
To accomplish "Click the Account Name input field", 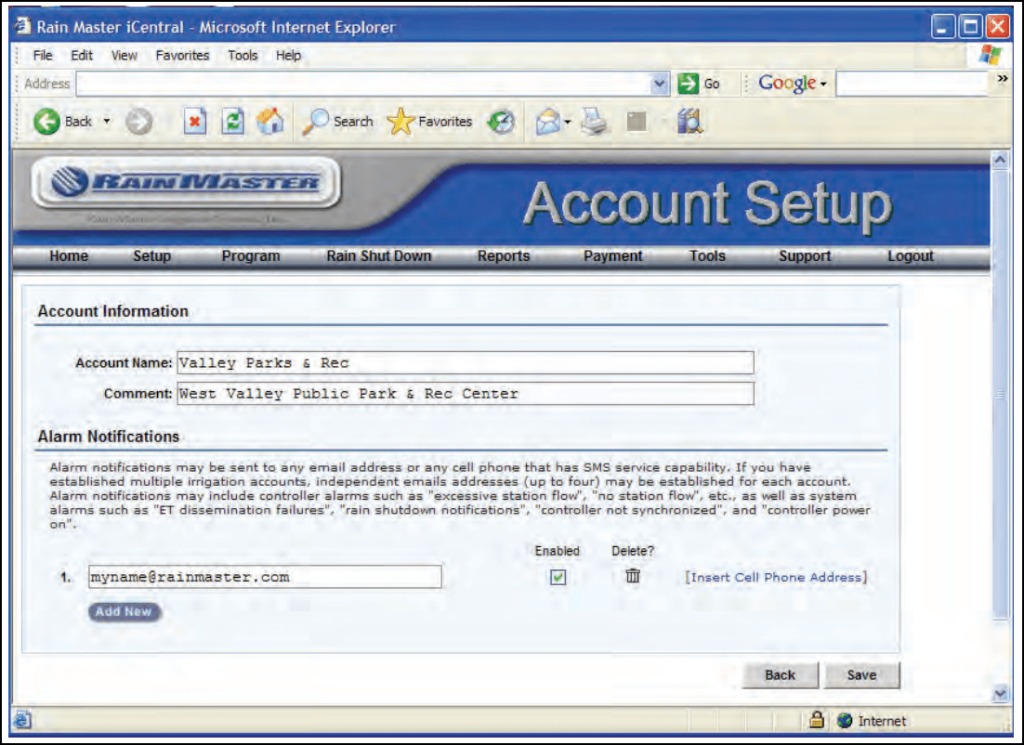I will tap(464, 362).
